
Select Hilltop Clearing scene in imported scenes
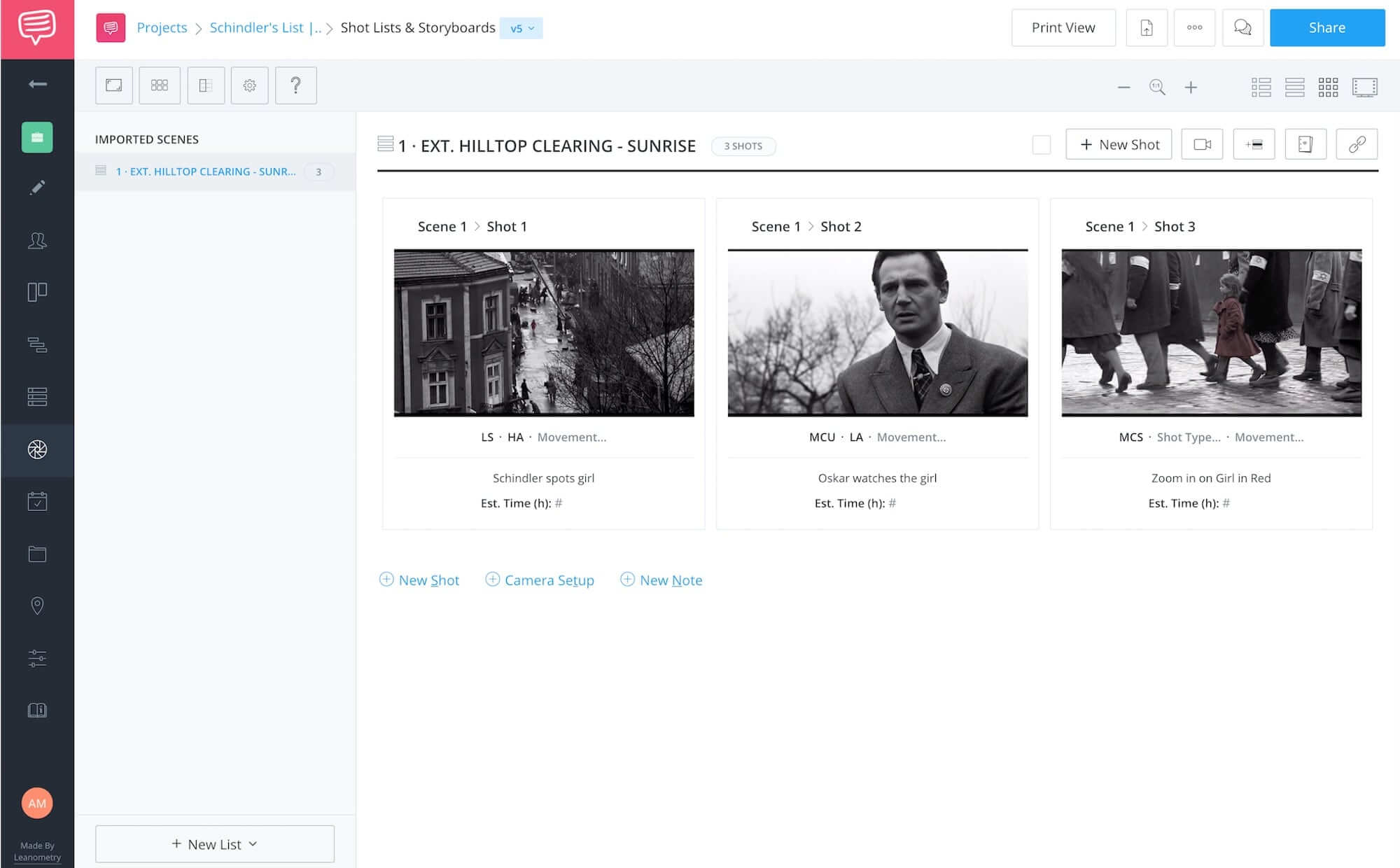pyautogui.click(x=216, y=171)
